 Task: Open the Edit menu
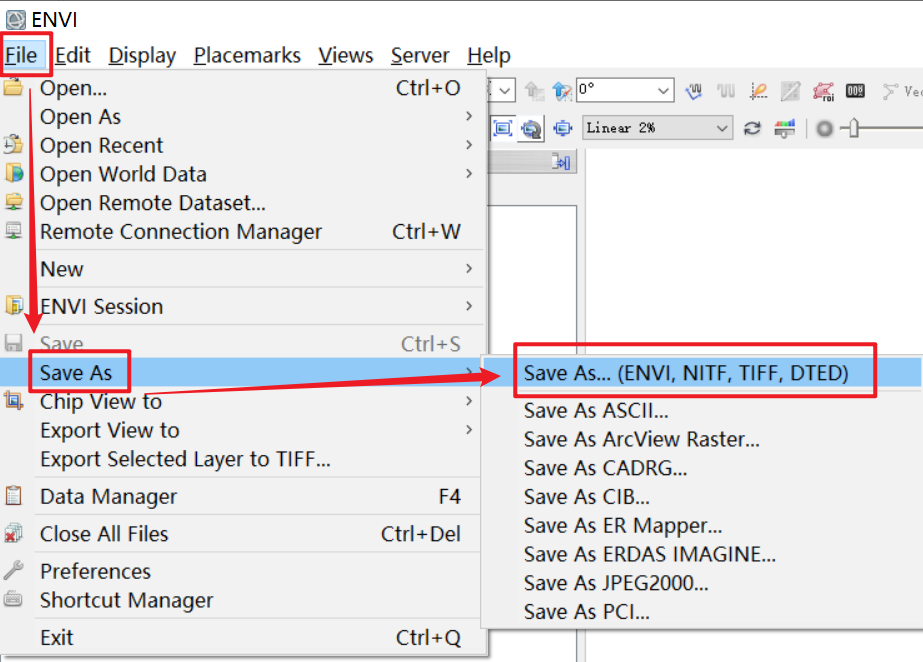coord(72,55)
